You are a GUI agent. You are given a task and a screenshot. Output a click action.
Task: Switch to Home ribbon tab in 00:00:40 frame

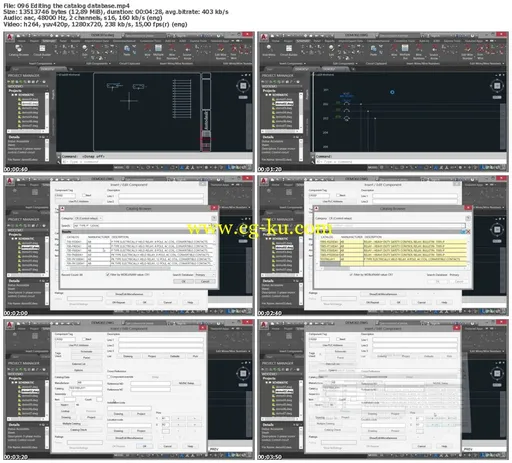coord(21,41)
